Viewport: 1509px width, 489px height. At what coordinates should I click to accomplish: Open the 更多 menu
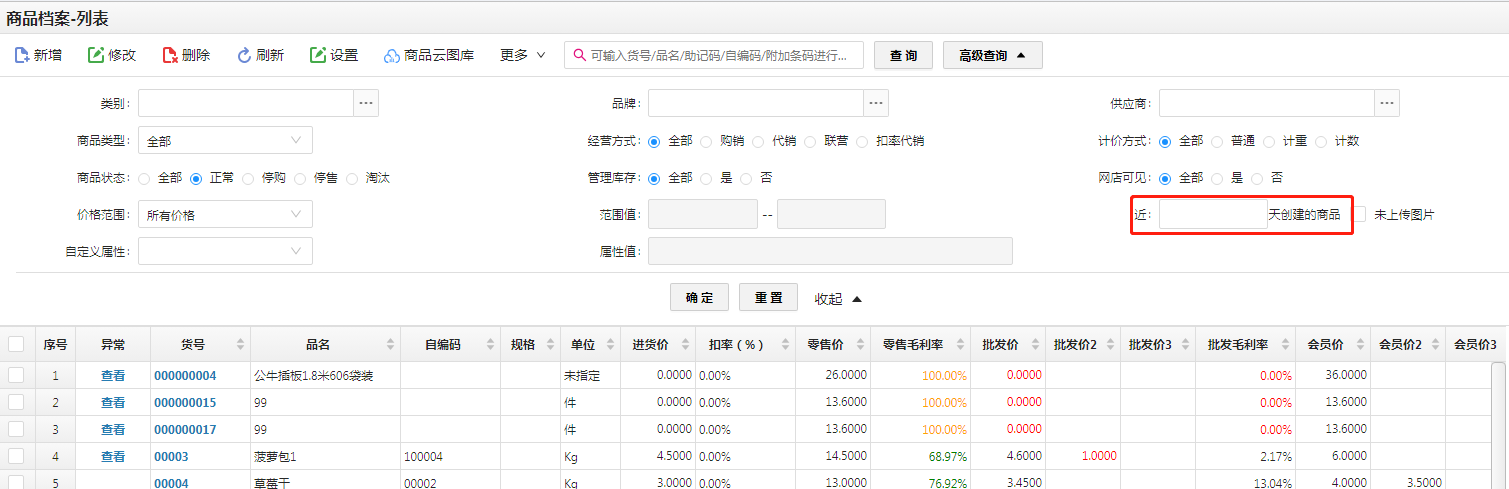[523, 55]
